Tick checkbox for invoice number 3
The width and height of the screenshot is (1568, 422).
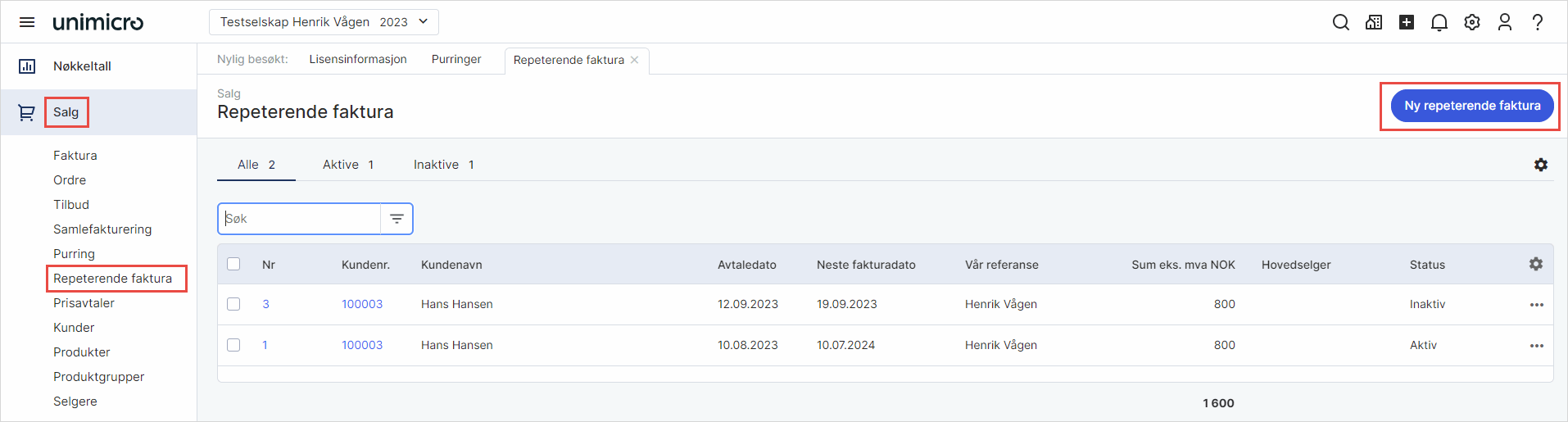coord(233,304)
